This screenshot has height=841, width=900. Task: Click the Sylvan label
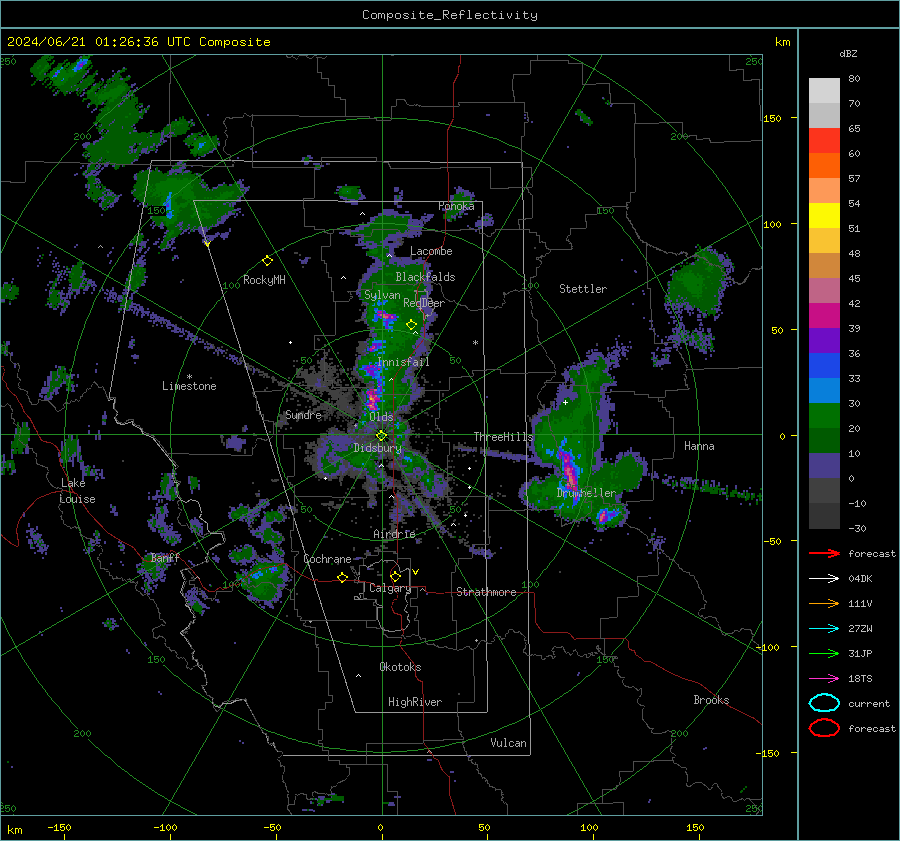pos(382,295)
